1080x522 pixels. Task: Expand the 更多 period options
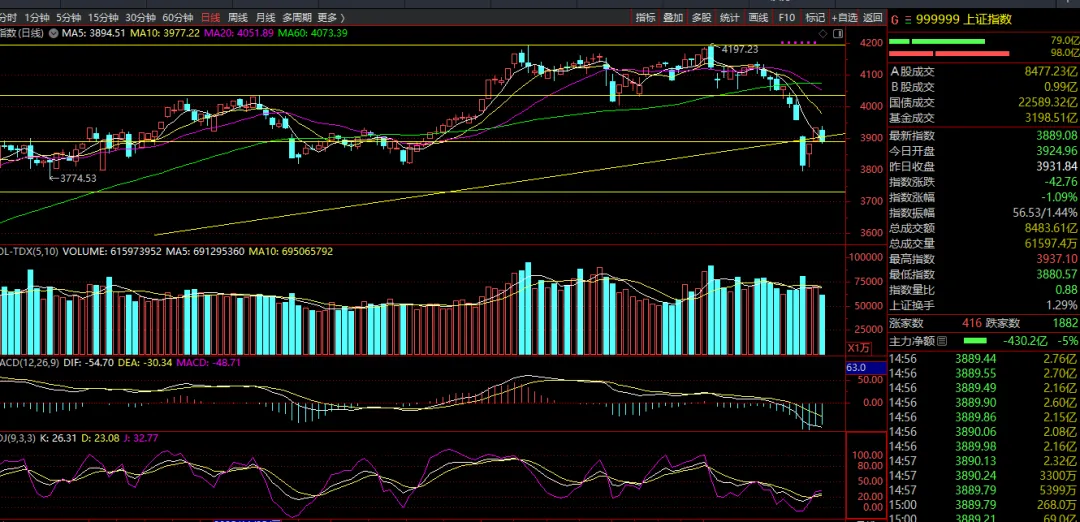click(x=331, y=17)
